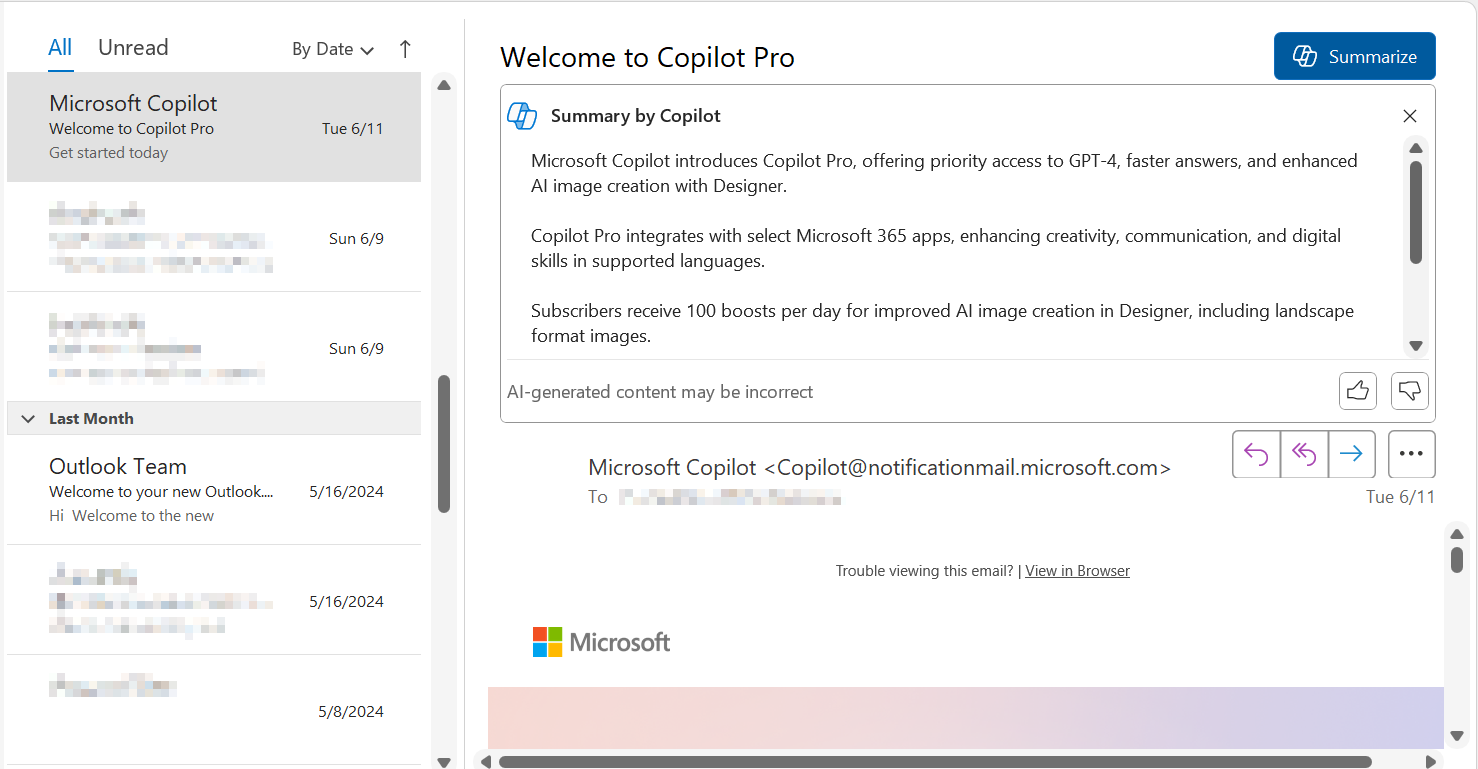Switch to showing only Unread messages

point(133,47)
